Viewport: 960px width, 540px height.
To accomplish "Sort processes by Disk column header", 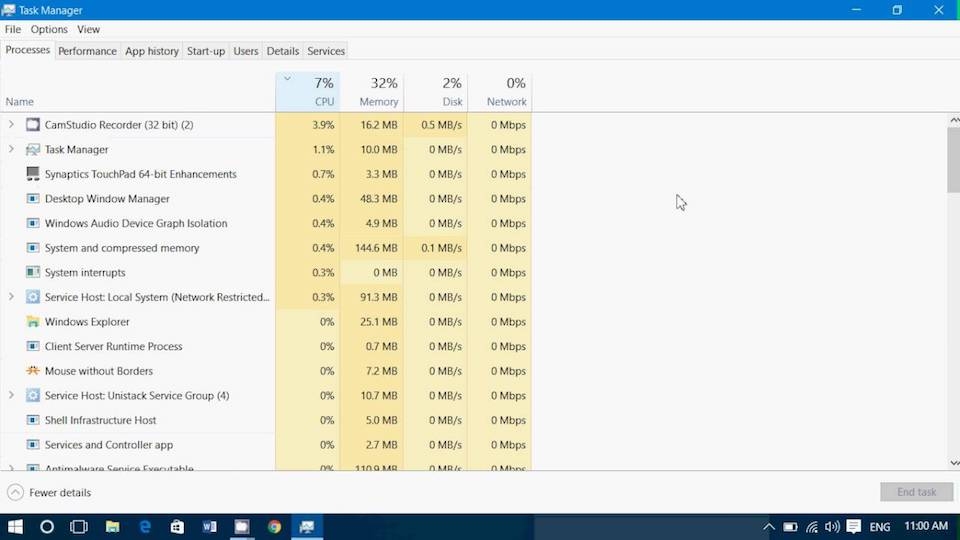I will (x=435, y=92).
